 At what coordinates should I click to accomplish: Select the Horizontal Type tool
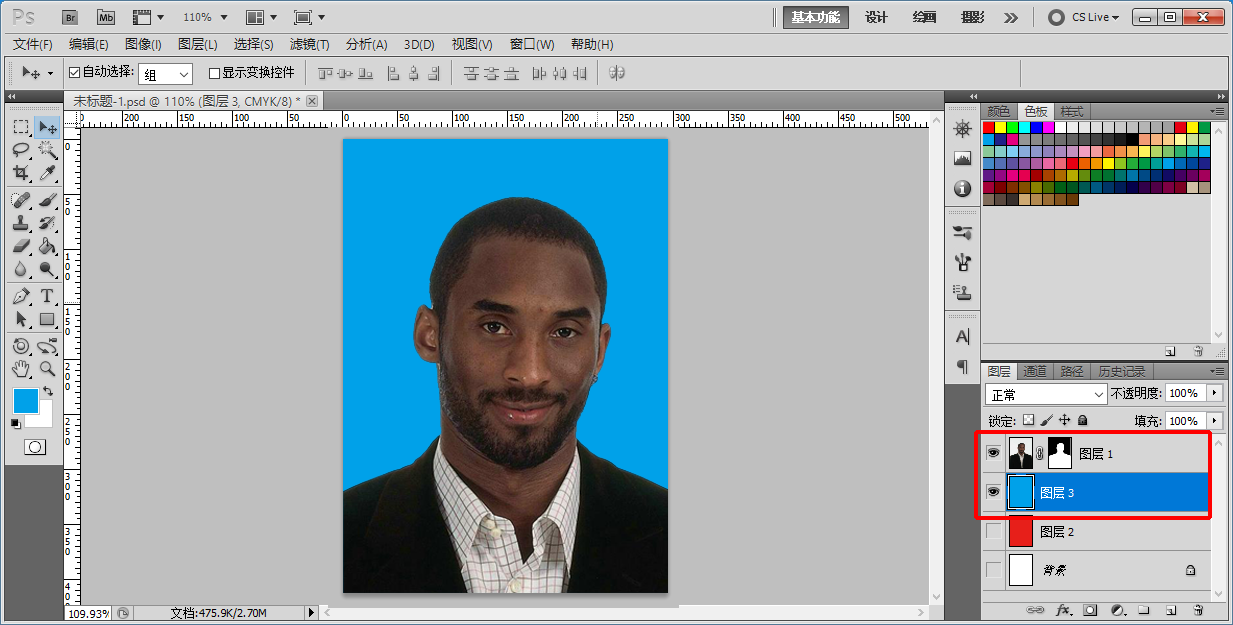[47, 296]
